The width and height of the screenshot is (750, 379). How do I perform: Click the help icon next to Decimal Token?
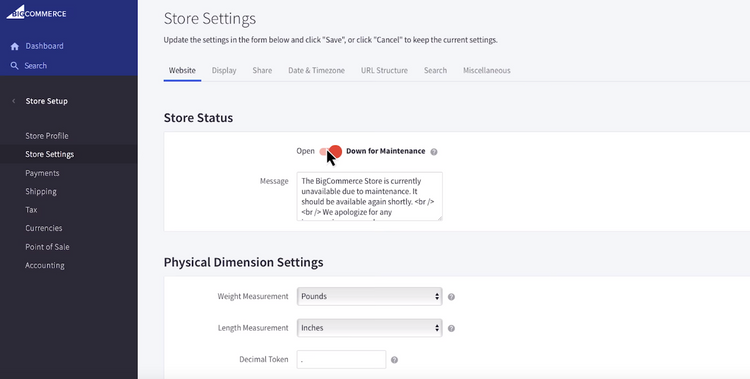click(394, 360)
